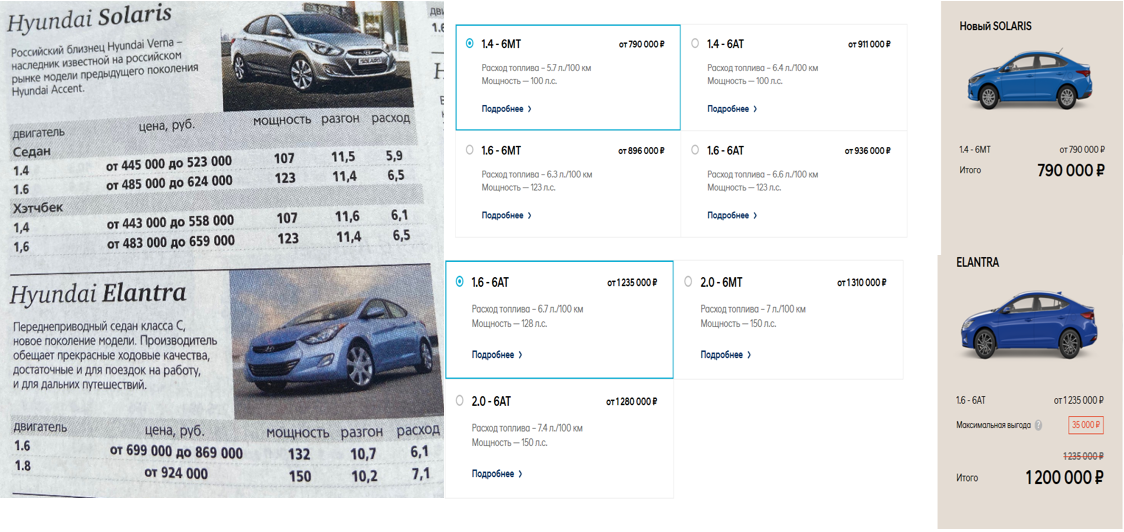Expand Подробнее chevron under Elantra 2.0 - 6MT

click(749, 355)
